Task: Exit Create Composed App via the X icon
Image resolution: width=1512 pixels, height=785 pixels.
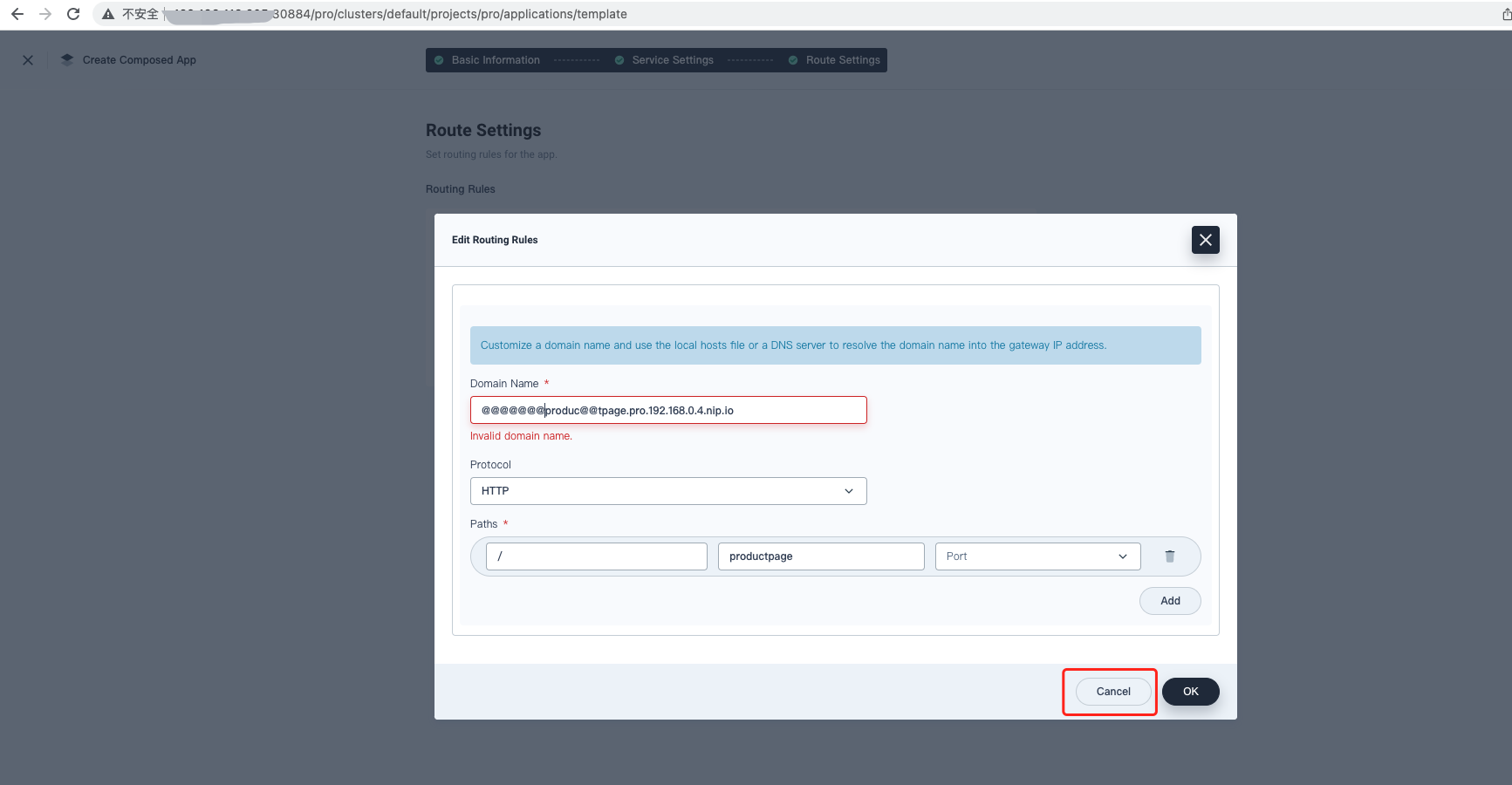Action: pos(27,59)
